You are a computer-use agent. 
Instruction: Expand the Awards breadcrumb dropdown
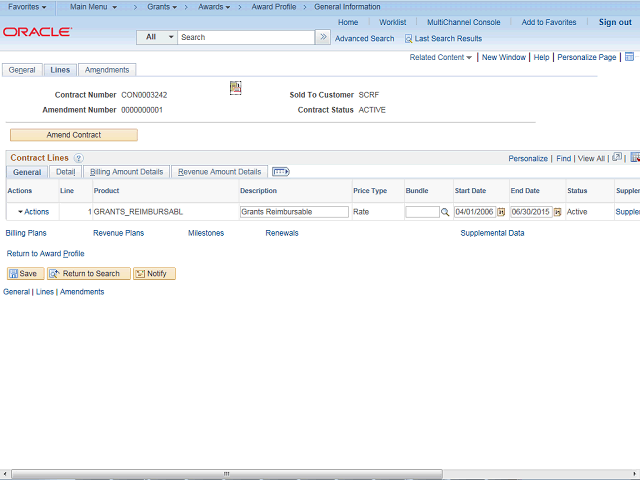tap(214, 7)
